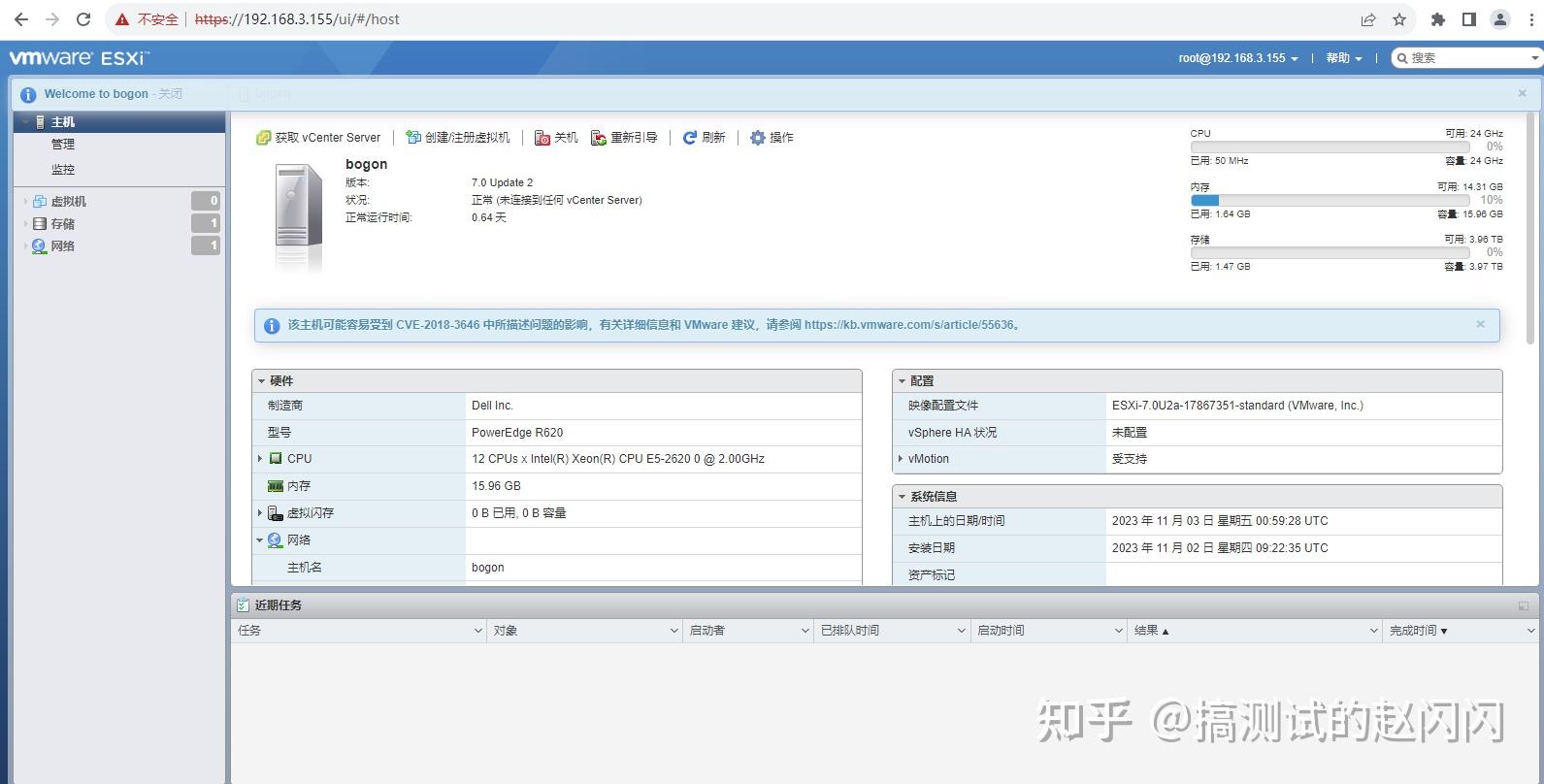Open the kb.vmware.com article link
Image resolution: width=1544 pixels, height=784 pixels.
click(909, 325)
